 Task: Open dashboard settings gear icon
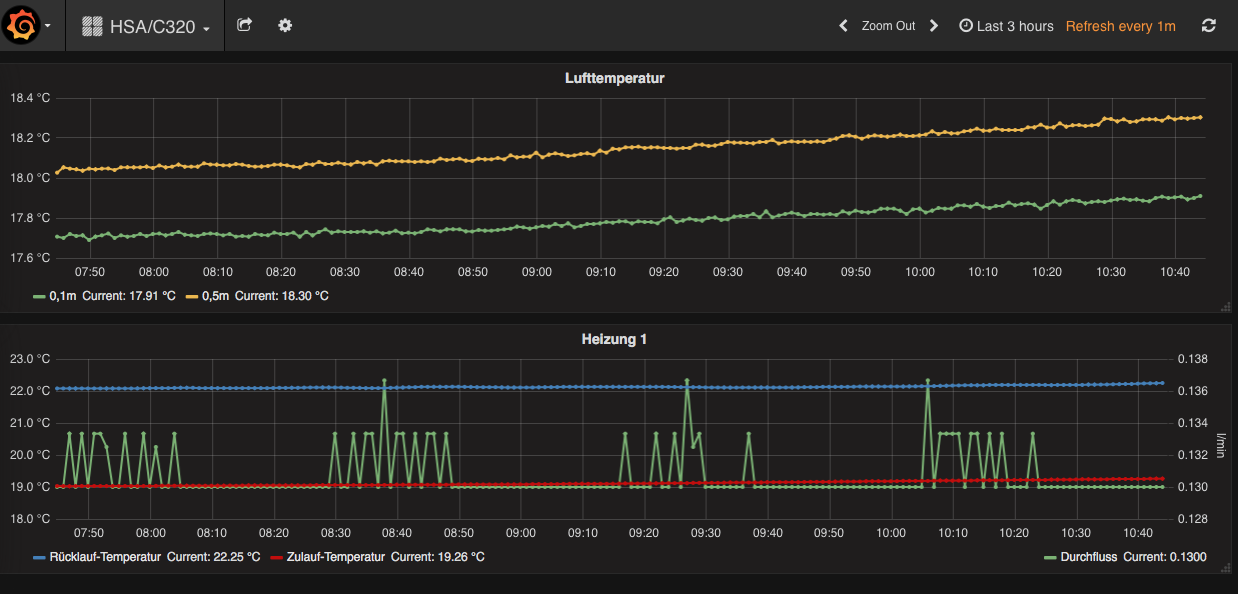point(285,25)
